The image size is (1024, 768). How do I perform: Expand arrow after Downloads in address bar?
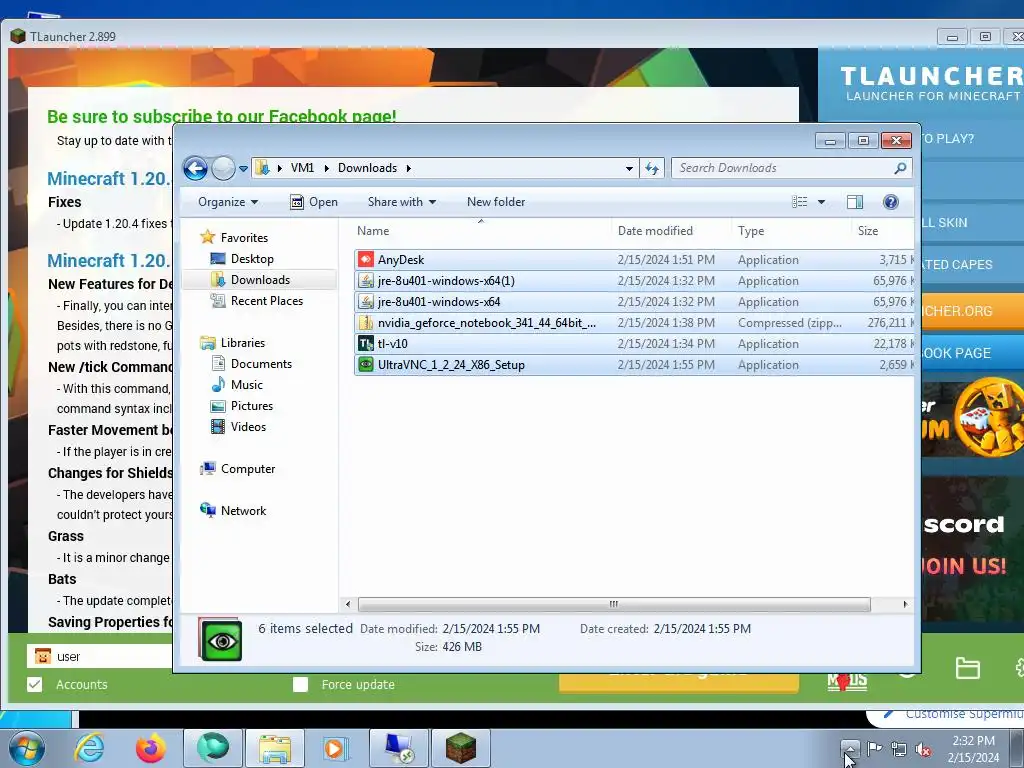pos(409,168)
